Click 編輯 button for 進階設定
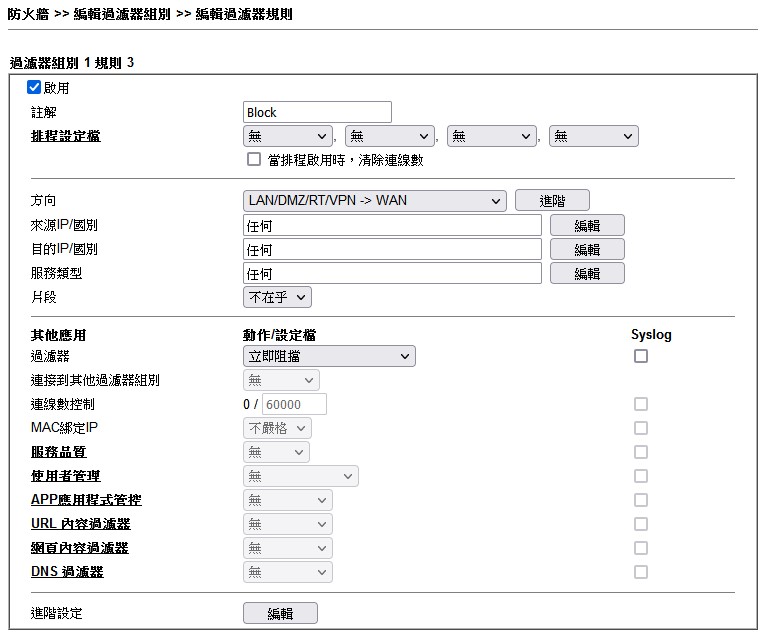763x637 pixels. 280,614
